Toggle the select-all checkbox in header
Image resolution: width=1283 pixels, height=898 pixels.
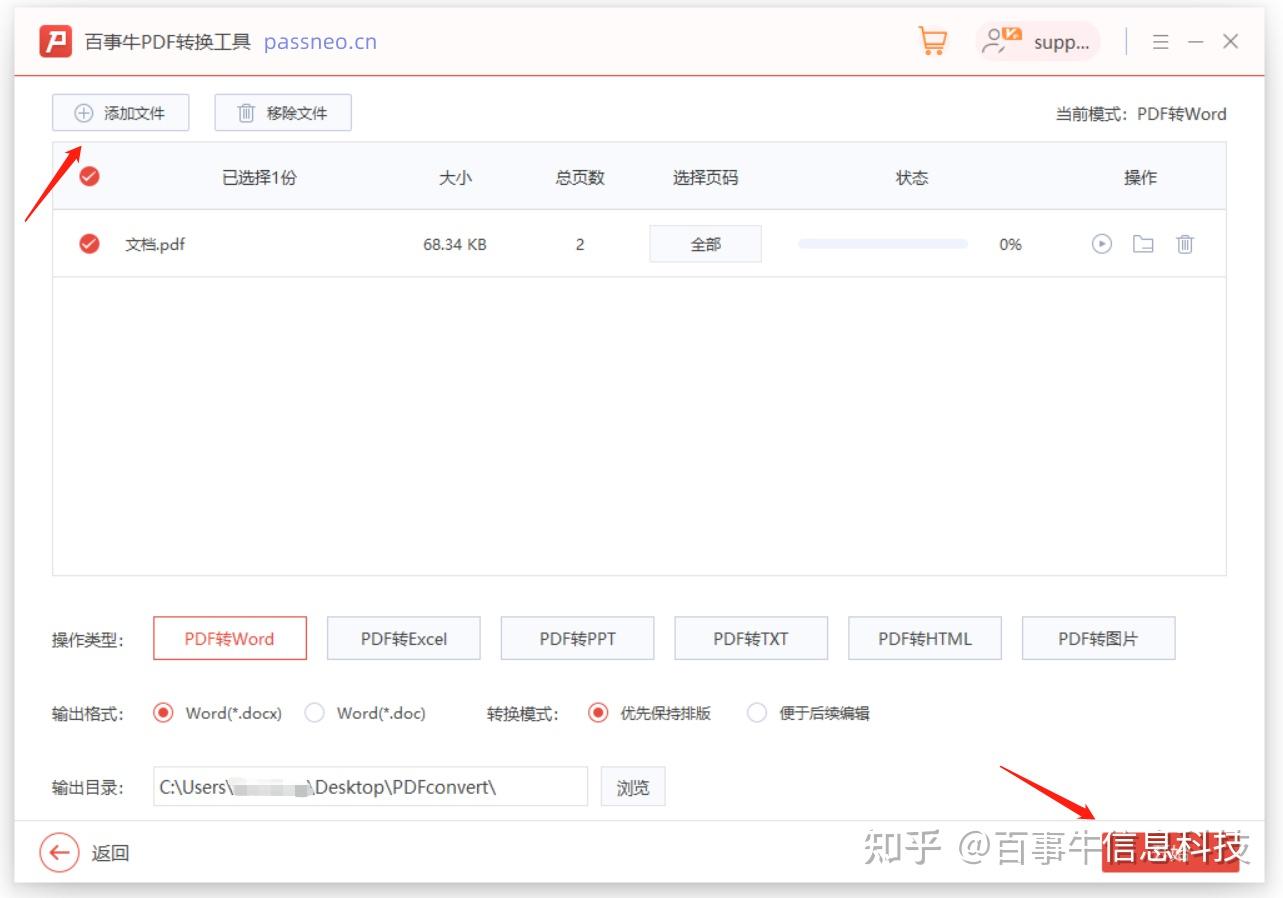pyautogui.click(x=89, y=177)
